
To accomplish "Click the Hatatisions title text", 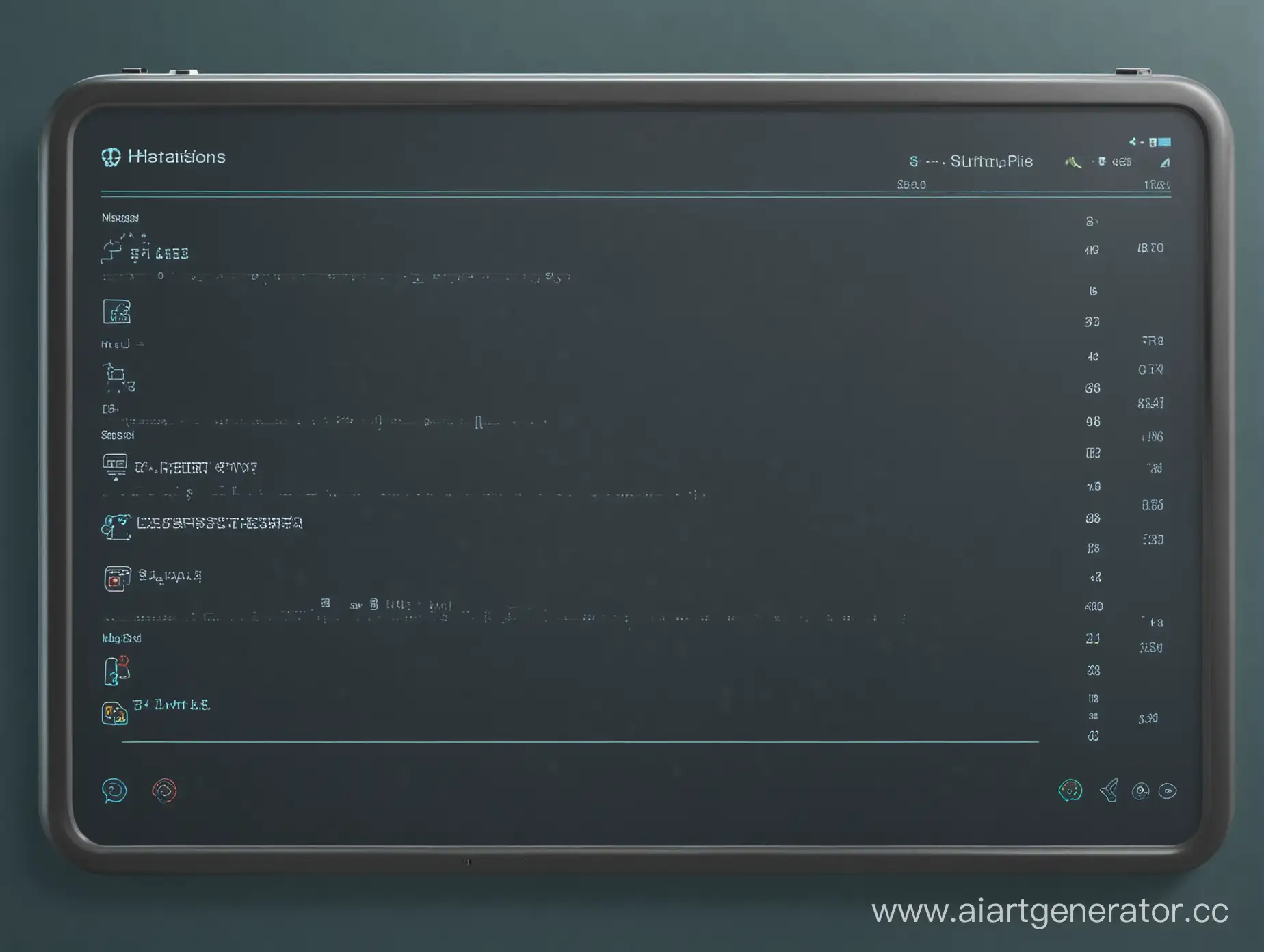I will pos(176,157).
